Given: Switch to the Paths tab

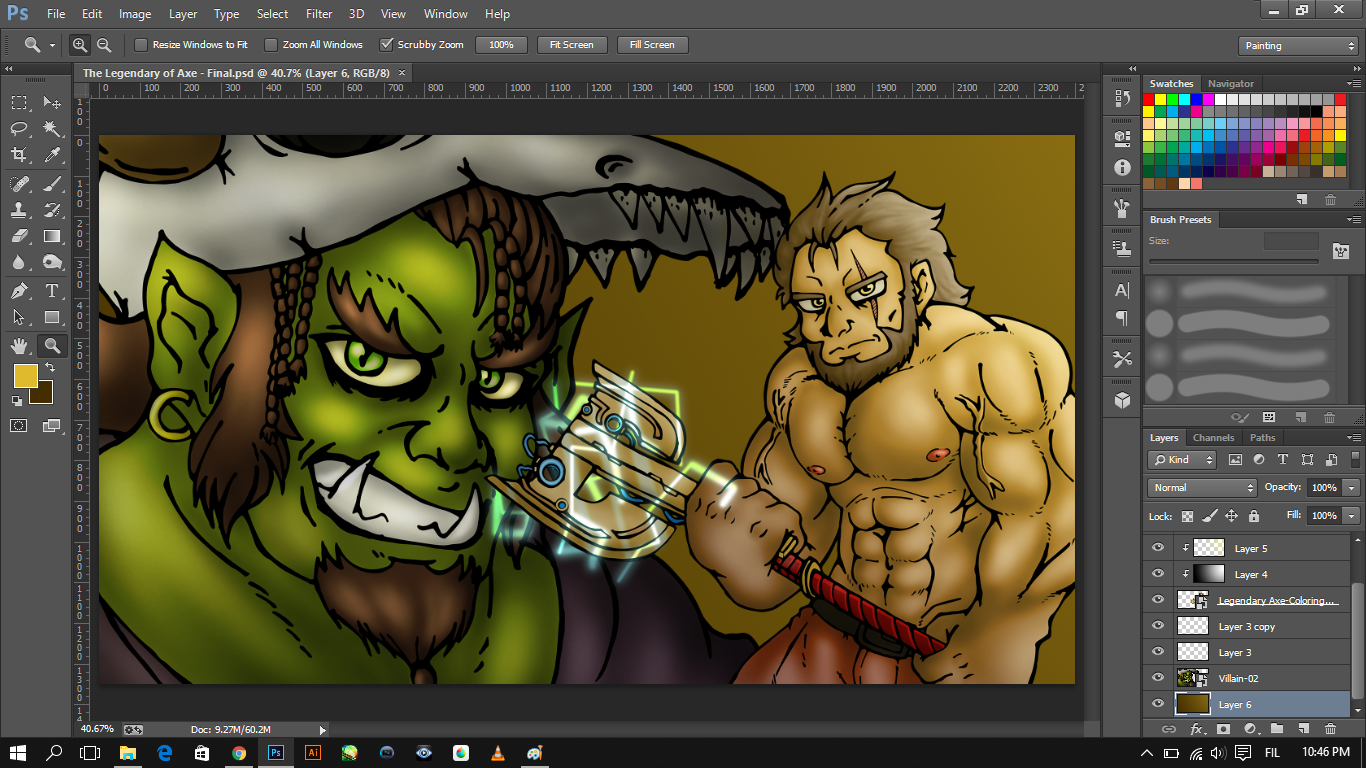Looking at the screenshot, I should pyautogui.click(x=1263, y=438).
